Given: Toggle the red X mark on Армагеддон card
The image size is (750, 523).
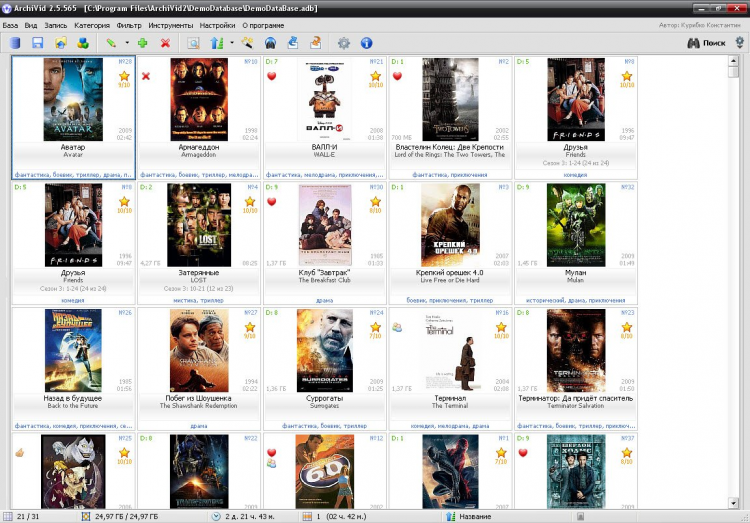Looking at the screenshot, I should tap(147, 76).
